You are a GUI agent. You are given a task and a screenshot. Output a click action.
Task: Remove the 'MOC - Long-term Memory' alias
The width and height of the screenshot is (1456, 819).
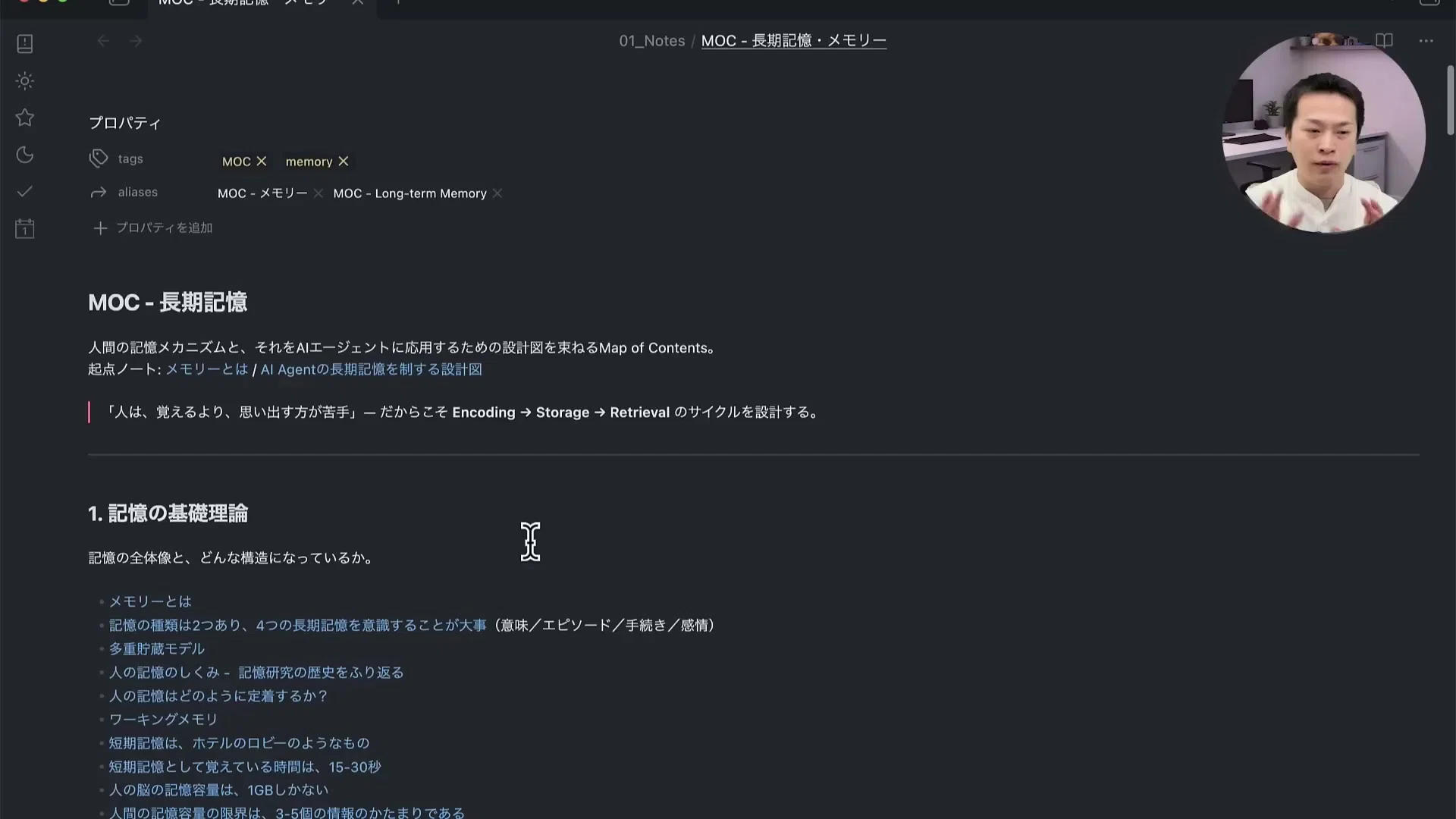point(497,193)
